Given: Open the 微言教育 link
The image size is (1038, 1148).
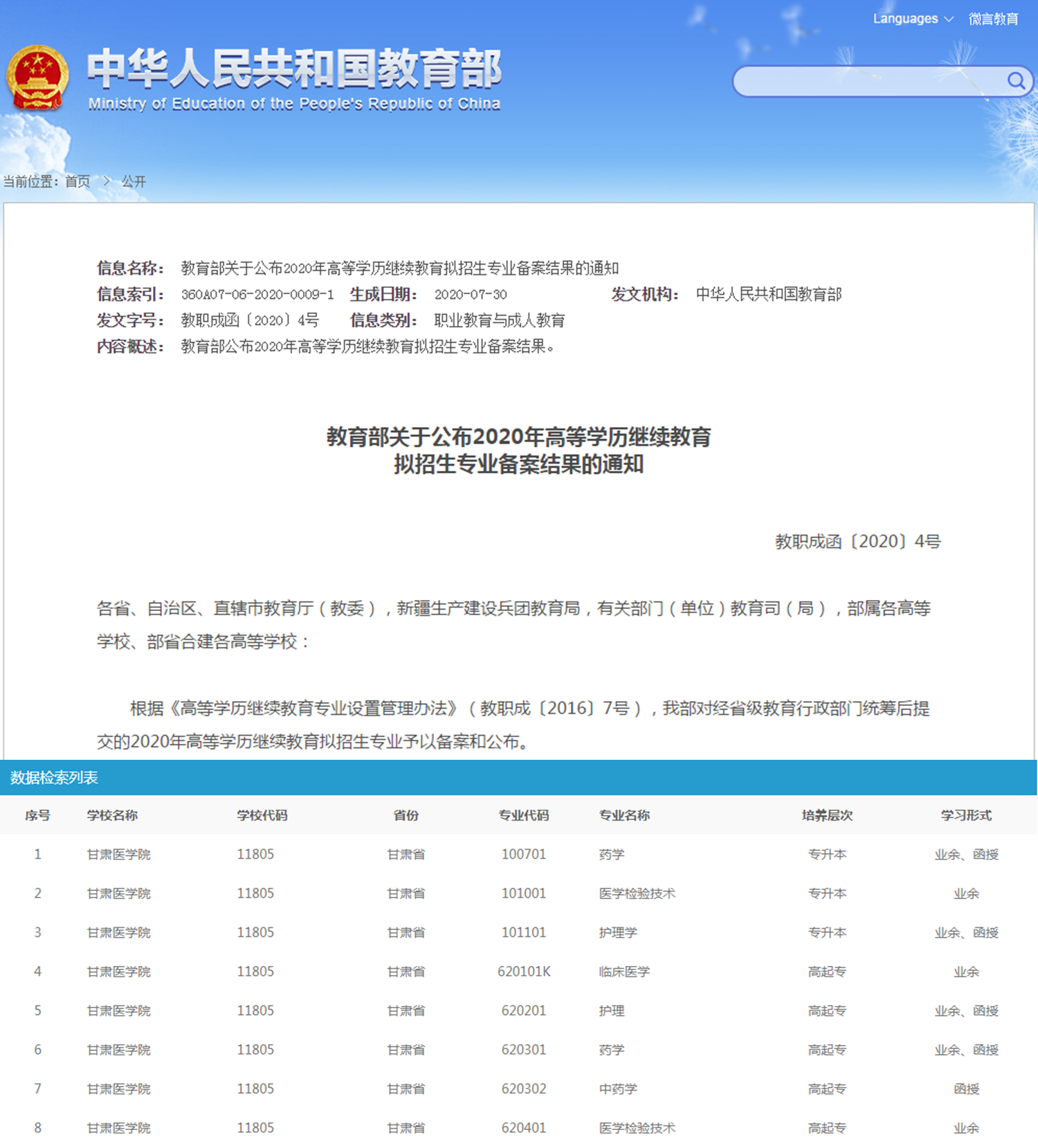Looking at the screenshot, I should coord(993,19).
